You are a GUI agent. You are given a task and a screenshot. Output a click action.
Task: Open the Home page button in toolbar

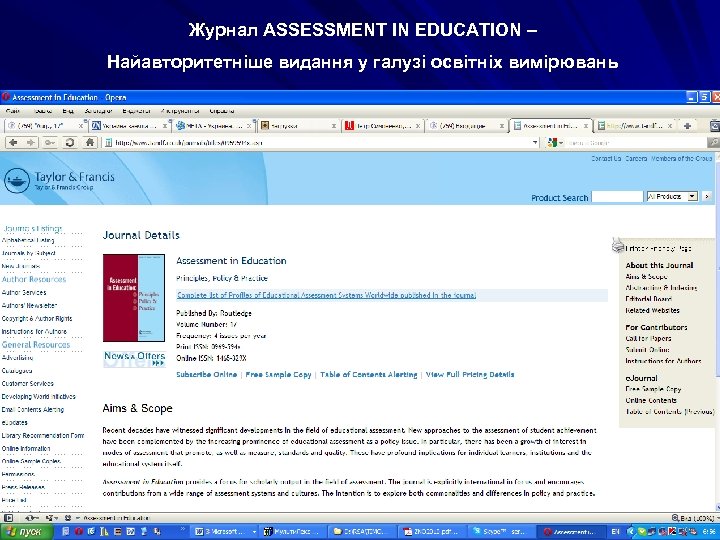(90, 143)
